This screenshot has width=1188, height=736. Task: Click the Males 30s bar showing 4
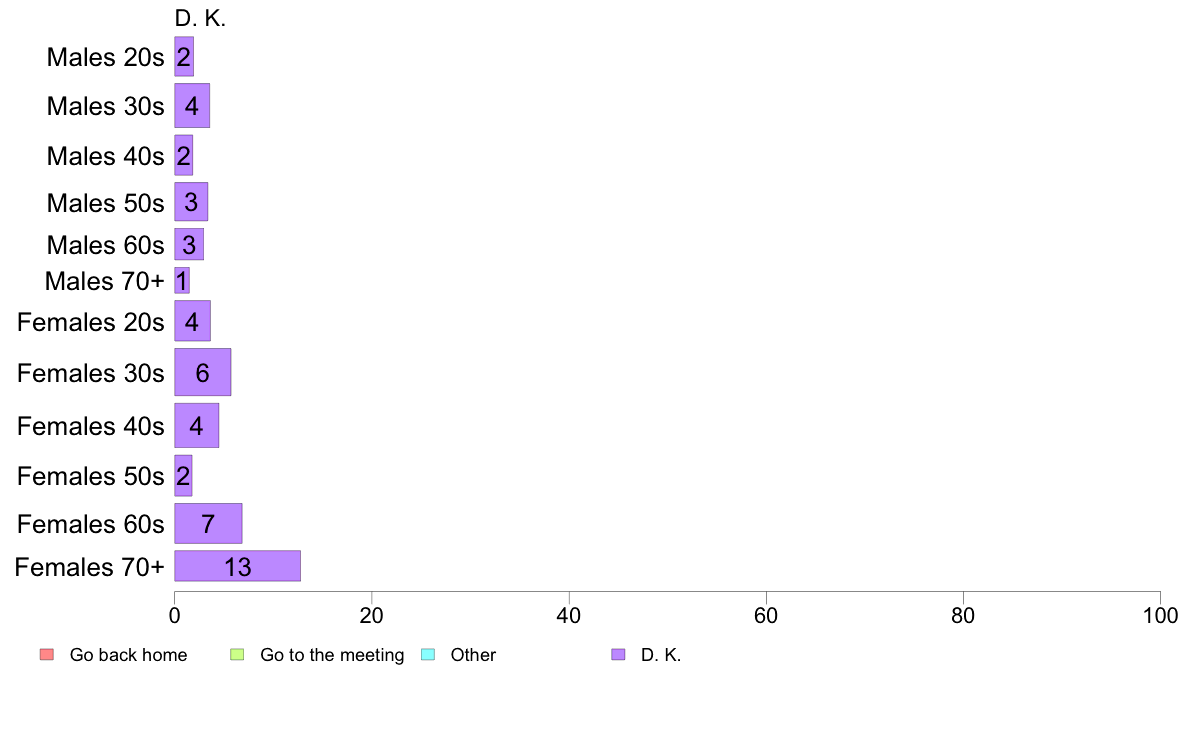pos(192,105)
